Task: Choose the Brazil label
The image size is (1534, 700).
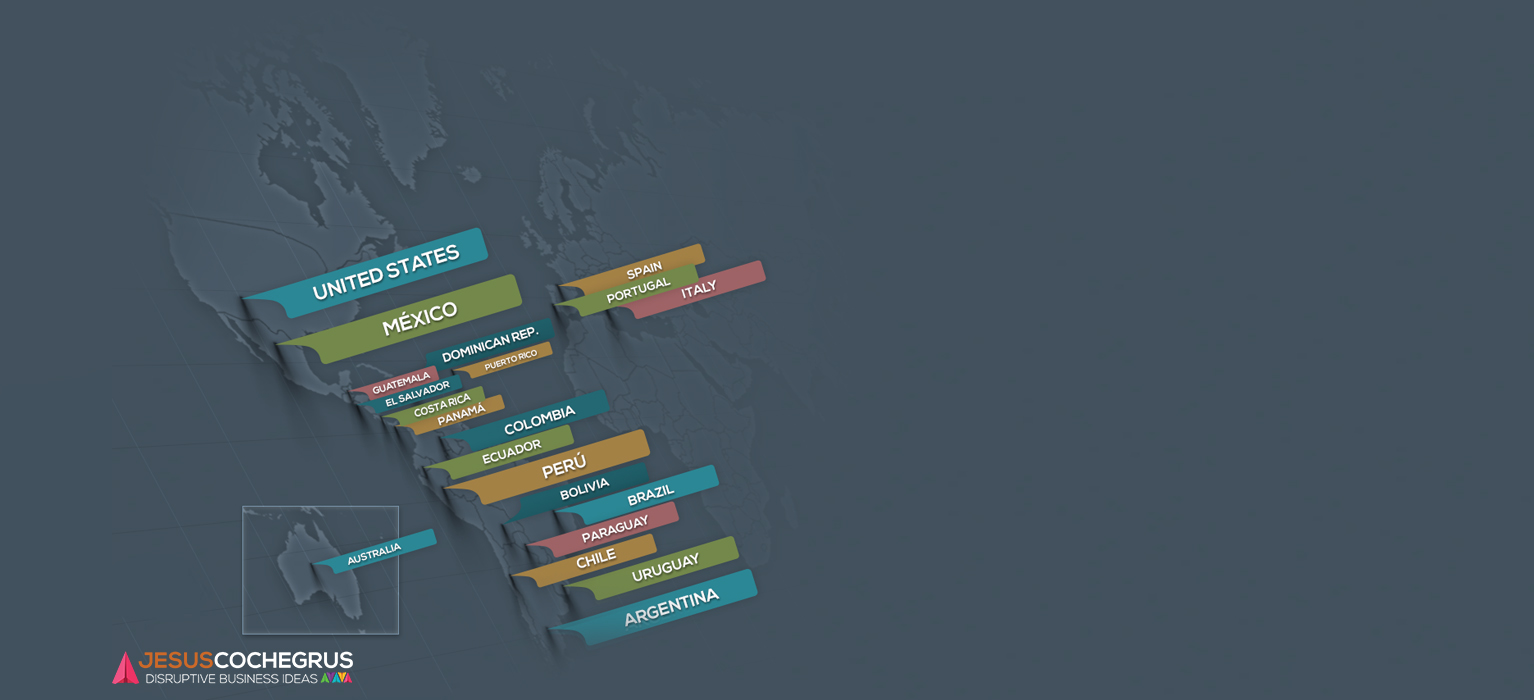Action: click(650, 494)
